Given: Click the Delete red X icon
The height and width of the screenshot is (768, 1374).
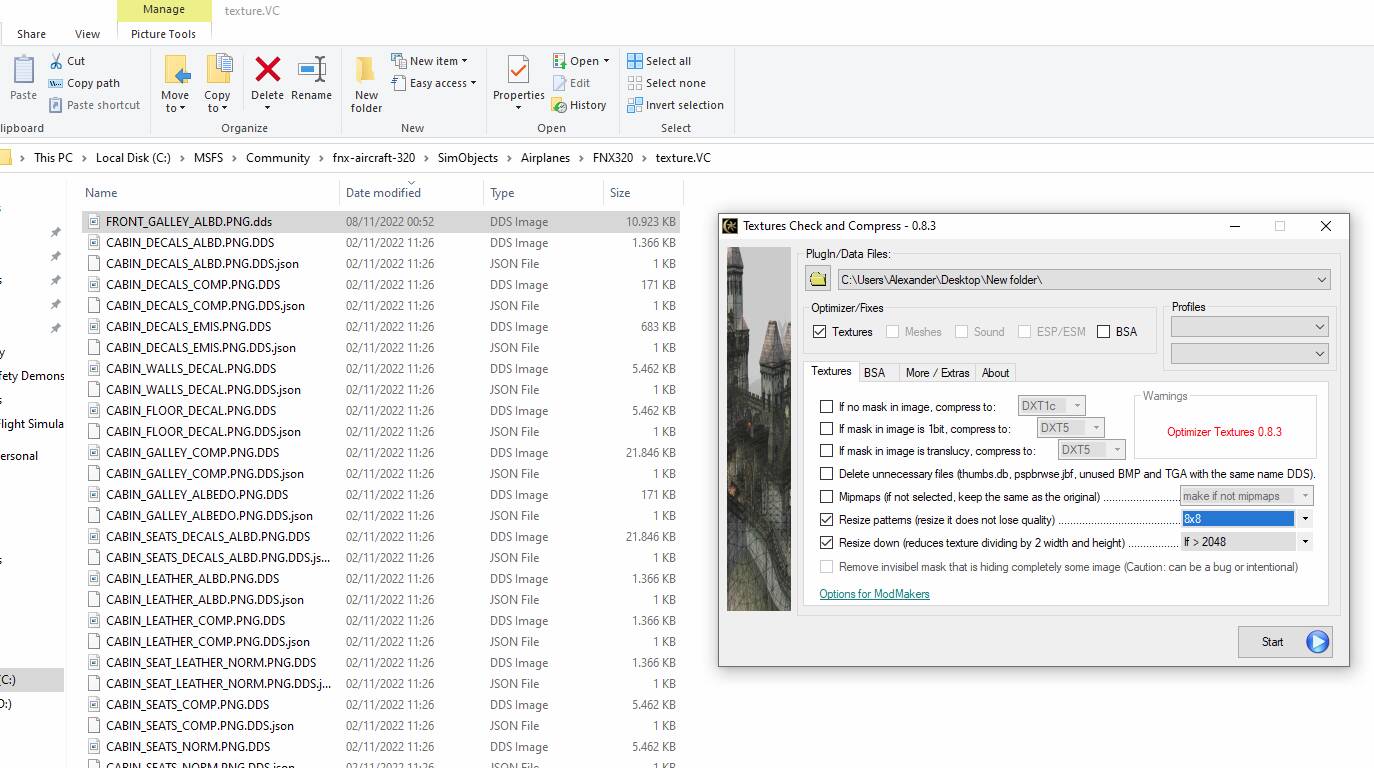Looking at the screenshot, I should point(267,70).
